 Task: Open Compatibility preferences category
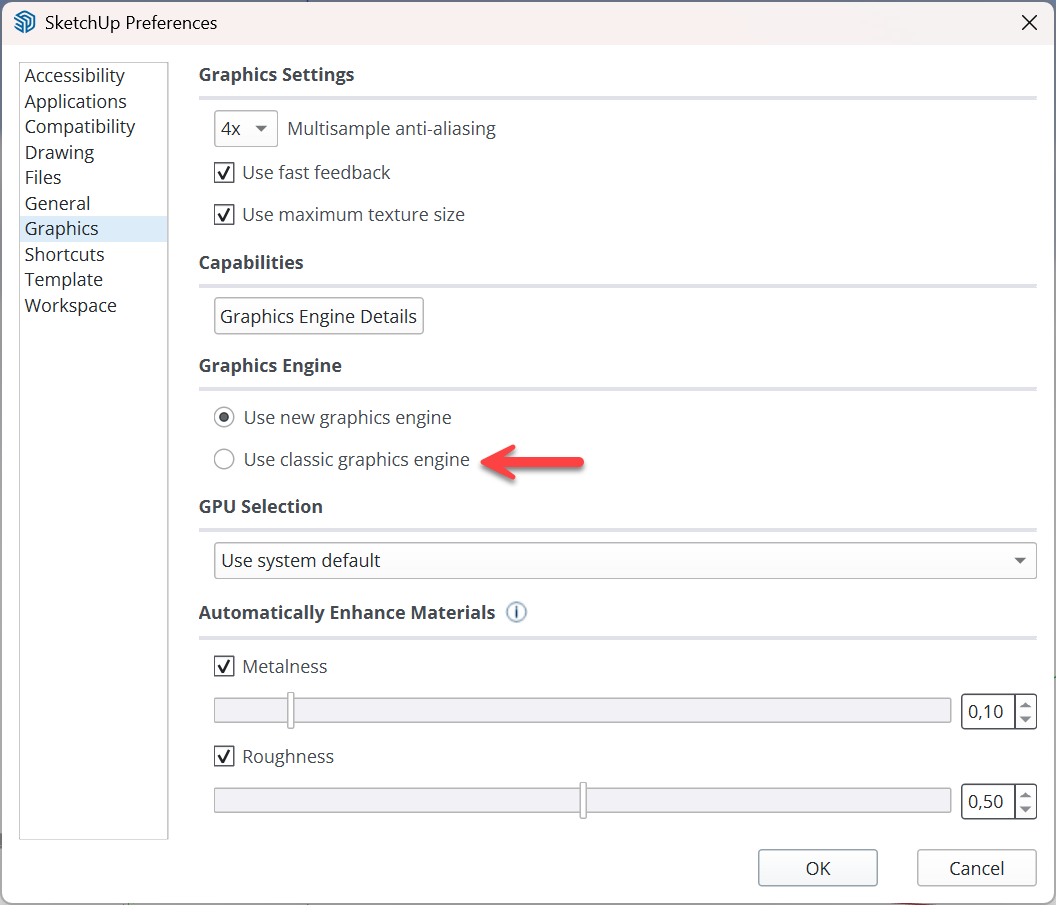click(x=94, y=127)
